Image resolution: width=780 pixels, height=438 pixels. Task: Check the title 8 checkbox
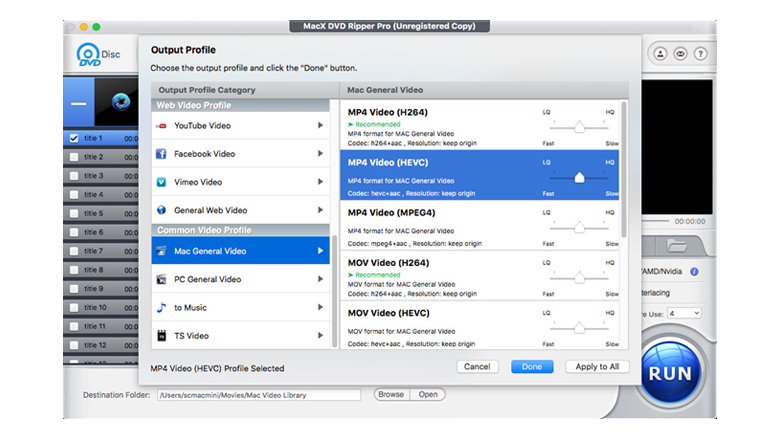[74, 270]
